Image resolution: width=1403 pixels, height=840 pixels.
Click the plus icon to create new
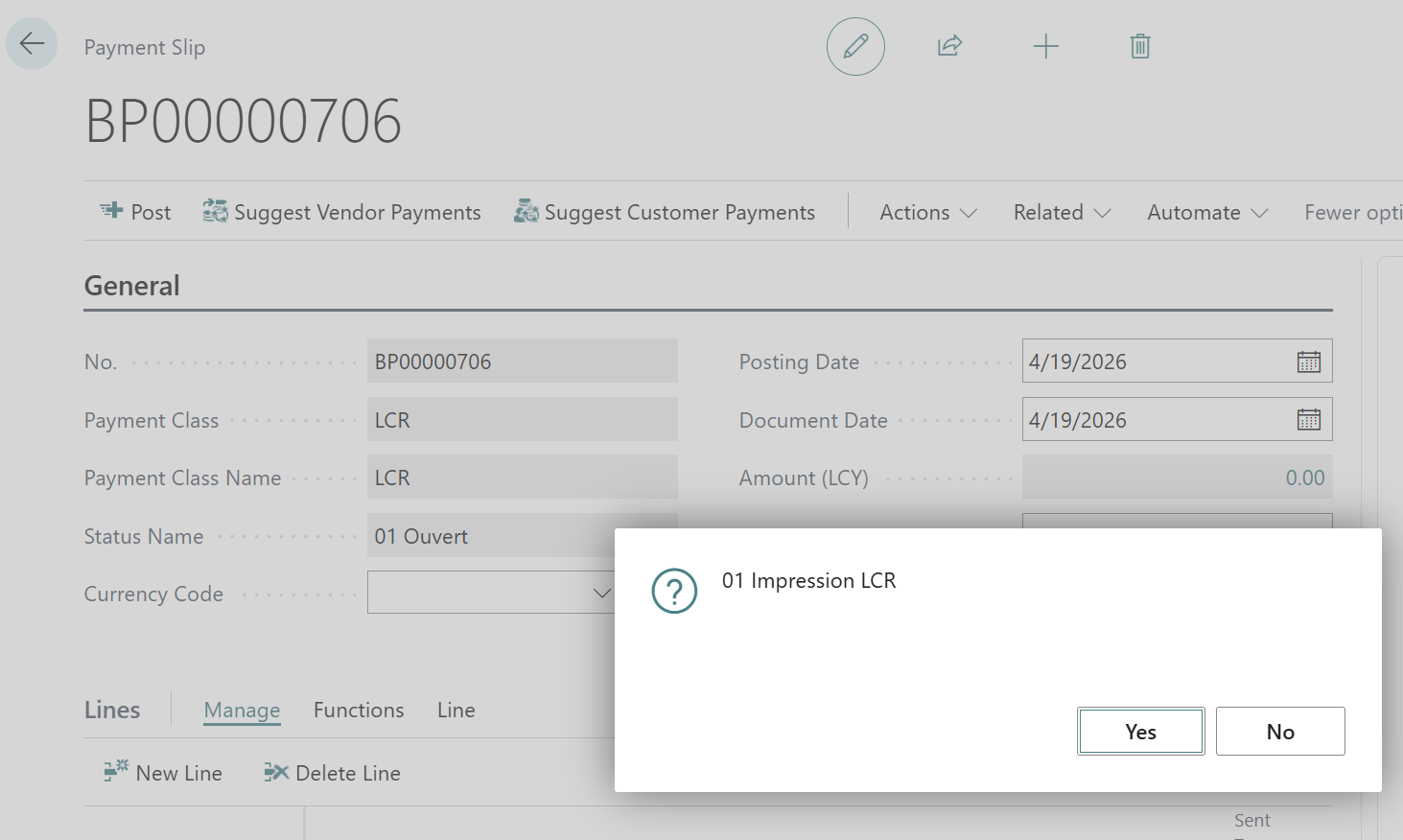(1045, 46)
